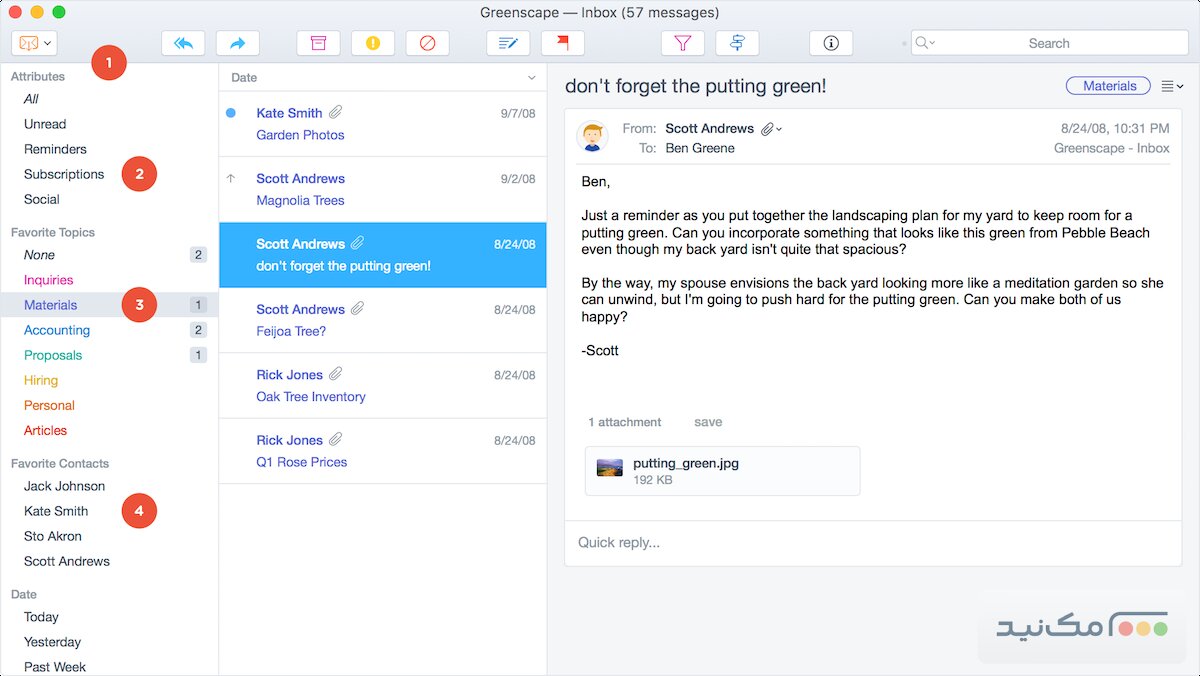Click the signpost rules icon in toolbar
This screenshot has height=676, width=1200.
(x=737, y=43)
